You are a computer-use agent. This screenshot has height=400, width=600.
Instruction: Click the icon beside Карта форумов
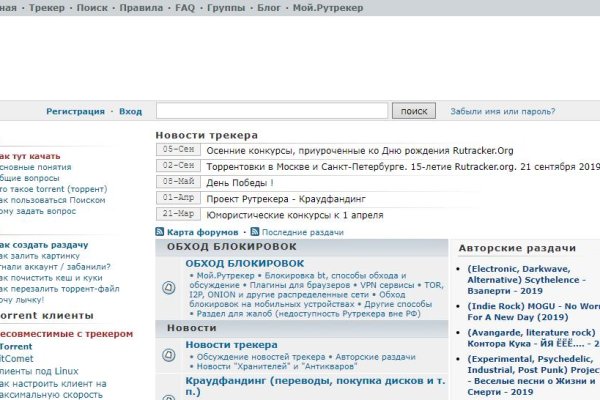click(x=160, y=232)
